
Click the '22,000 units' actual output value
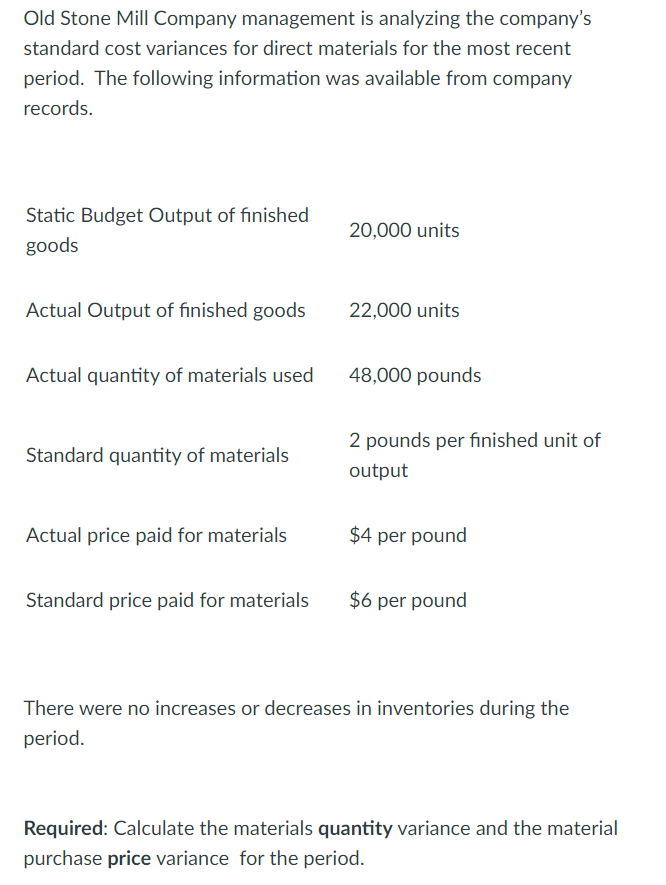click(404, 310)
